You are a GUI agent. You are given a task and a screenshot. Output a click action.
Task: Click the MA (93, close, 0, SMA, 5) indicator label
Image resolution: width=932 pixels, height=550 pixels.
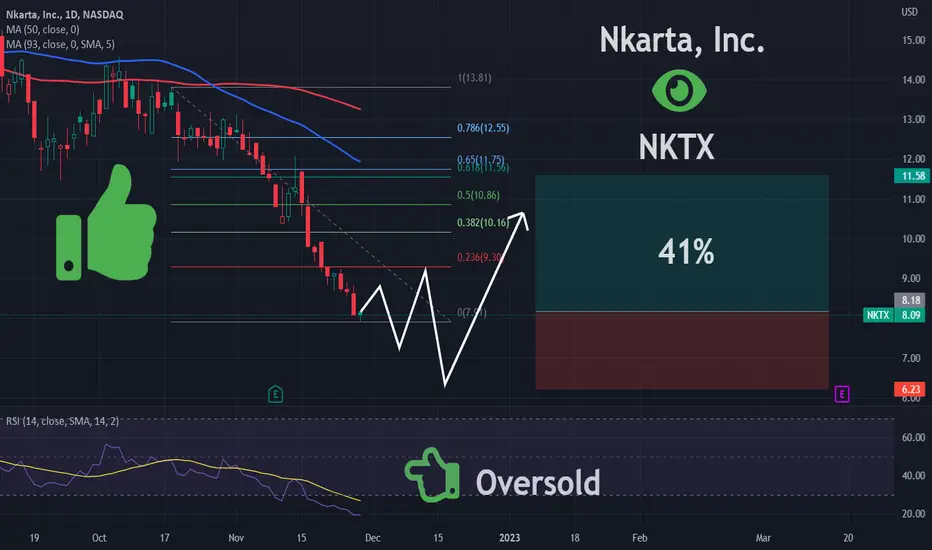61,45
